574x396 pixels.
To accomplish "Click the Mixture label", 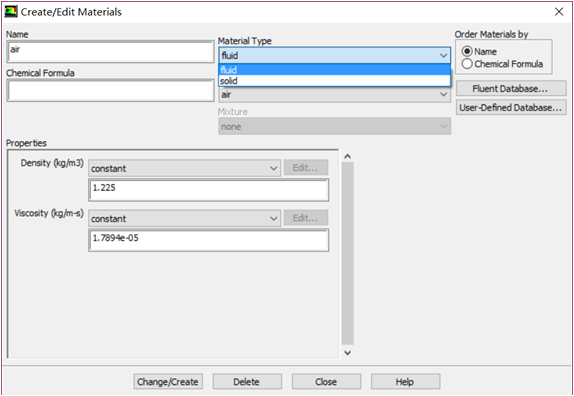I will 233,112.
